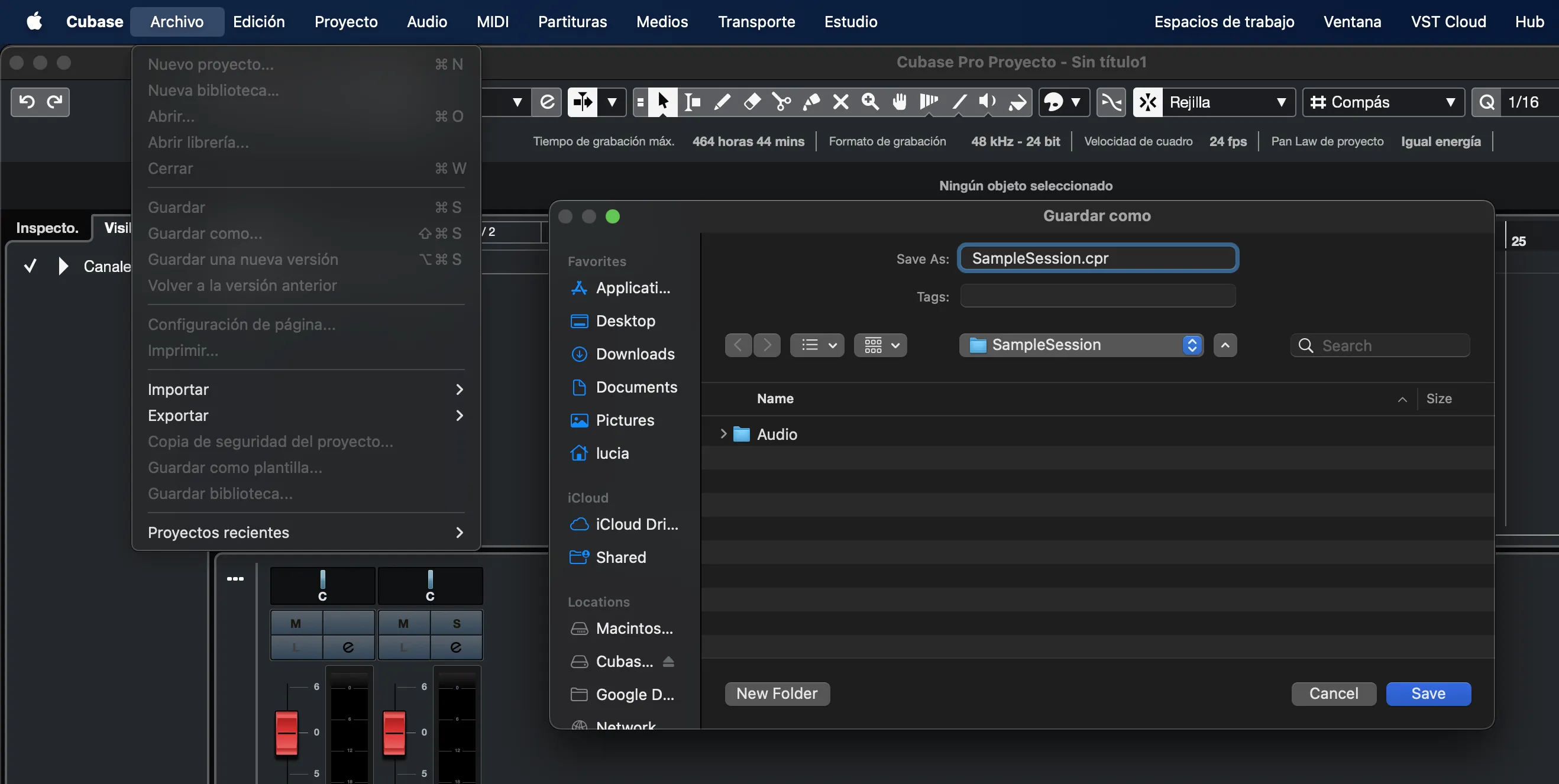Toggle Snap on/off button beside Rejilla
The image size is (1559, 784).
1147,102
